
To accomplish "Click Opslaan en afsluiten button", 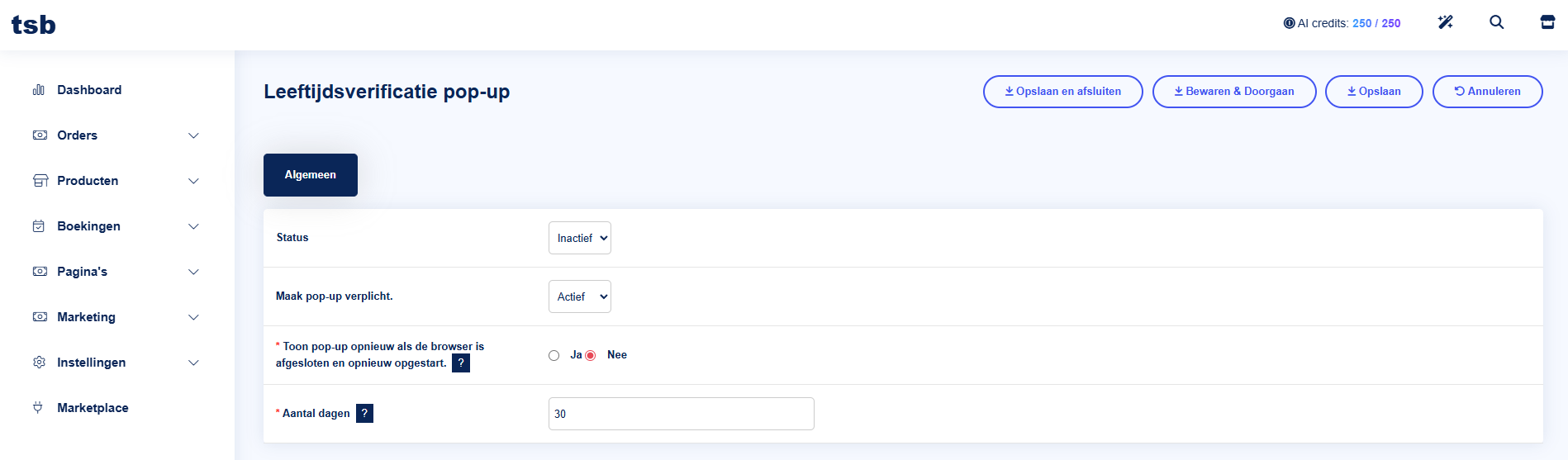I will coord(1062,92).
